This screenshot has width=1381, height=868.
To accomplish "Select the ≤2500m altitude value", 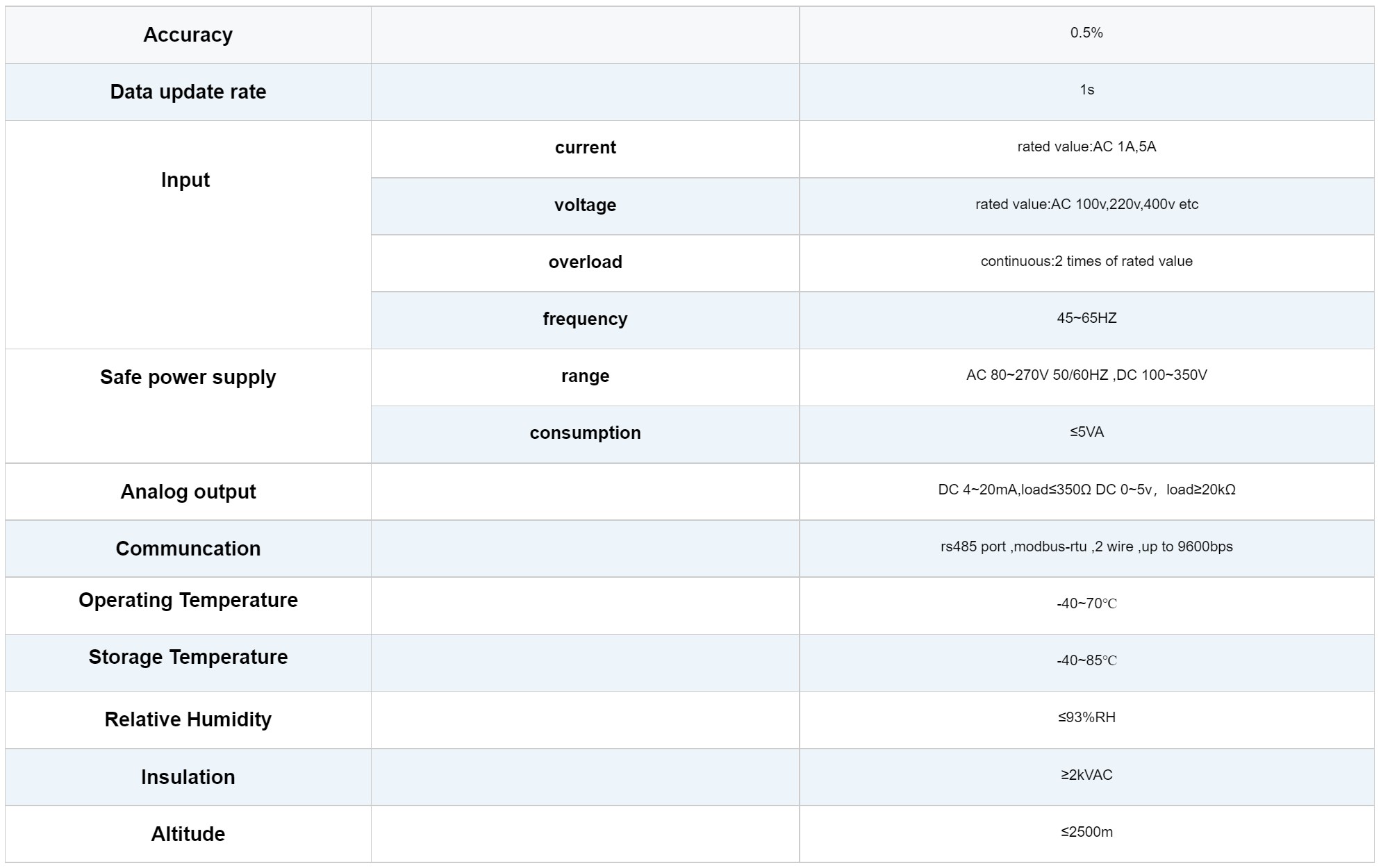I will [1086, 832].
